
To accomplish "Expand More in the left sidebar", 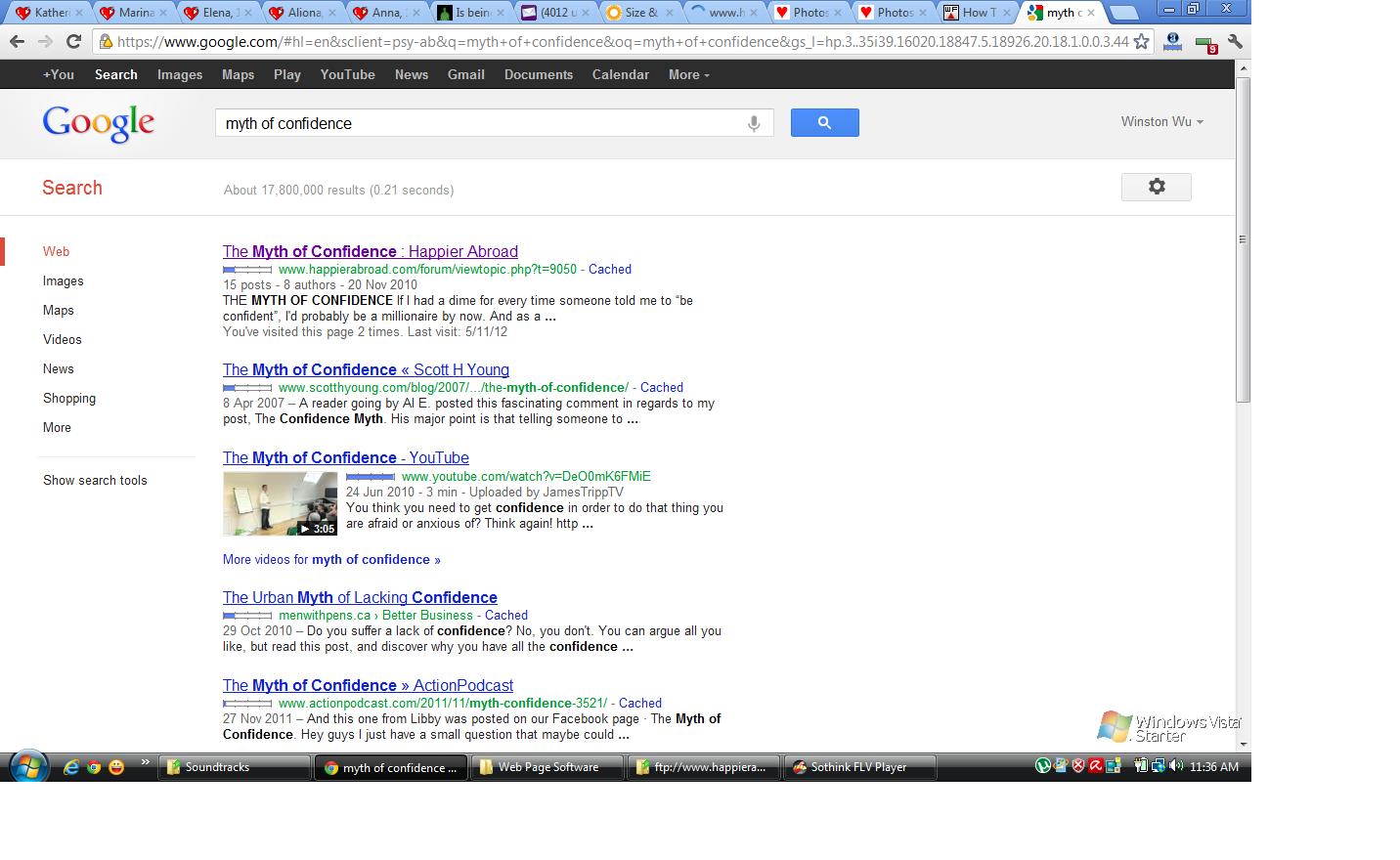I will pos(57,427).
